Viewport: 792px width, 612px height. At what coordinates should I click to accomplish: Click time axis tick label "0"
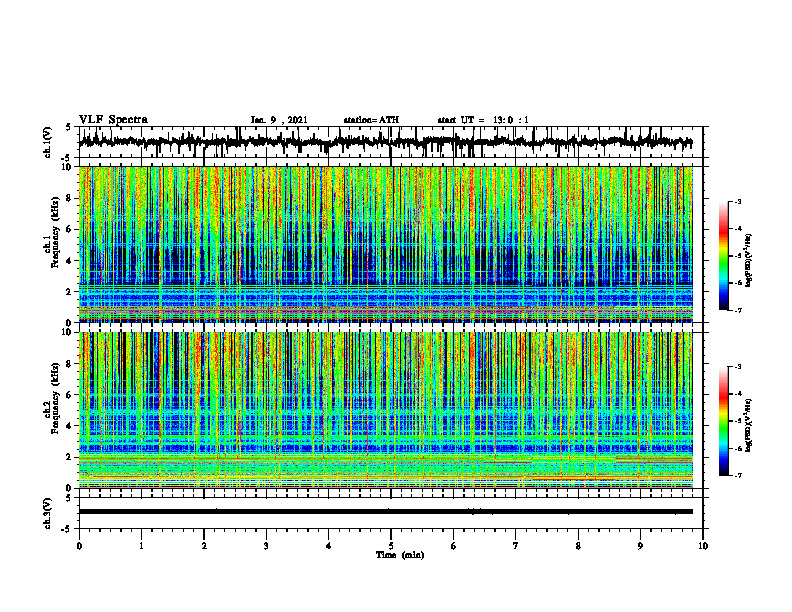coord(79,546)
